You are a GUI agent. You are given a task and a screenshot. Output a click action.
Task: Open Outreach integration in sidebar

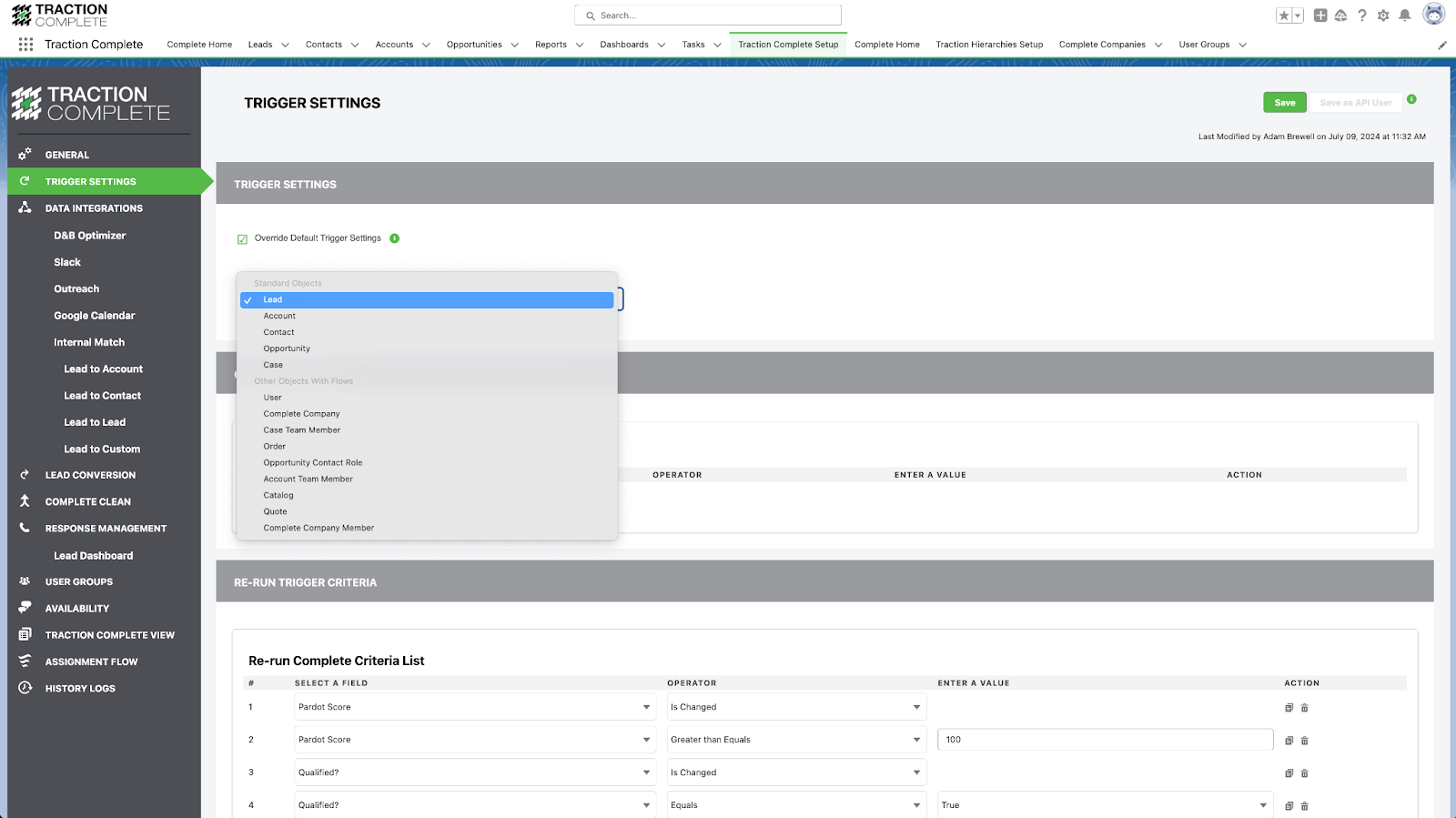[x=76, y=289]
